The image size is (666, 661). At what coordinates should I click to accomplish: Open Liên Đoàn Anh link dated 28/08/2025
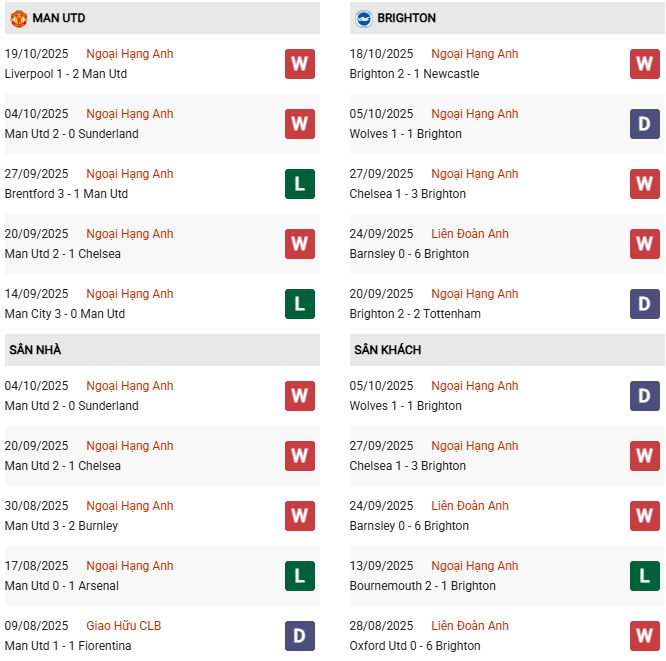470,626
